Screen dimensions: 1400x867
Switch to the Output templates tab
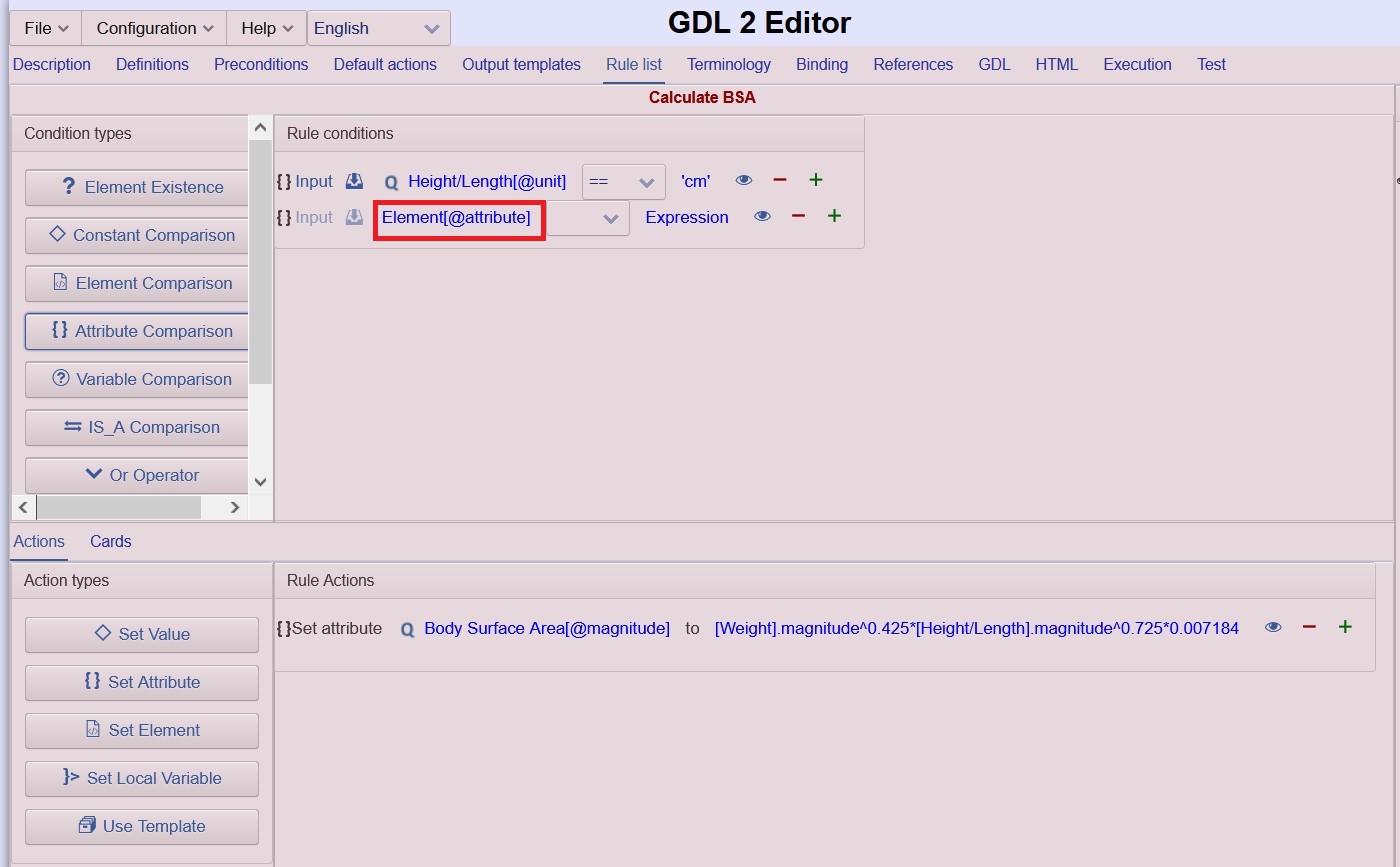pyautogui.click(x=521, y=64)
